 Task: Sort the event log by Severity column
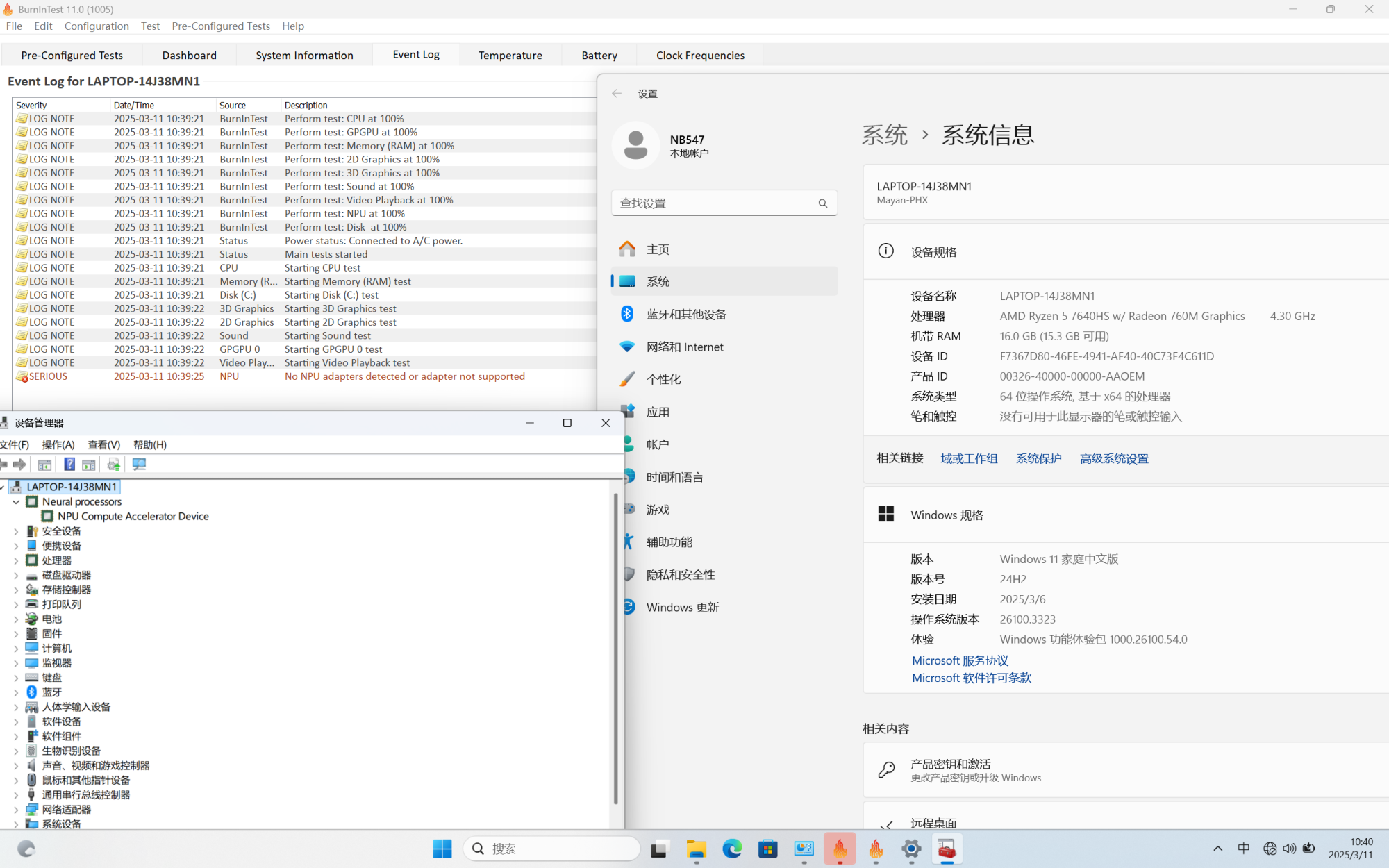[61, 106]
